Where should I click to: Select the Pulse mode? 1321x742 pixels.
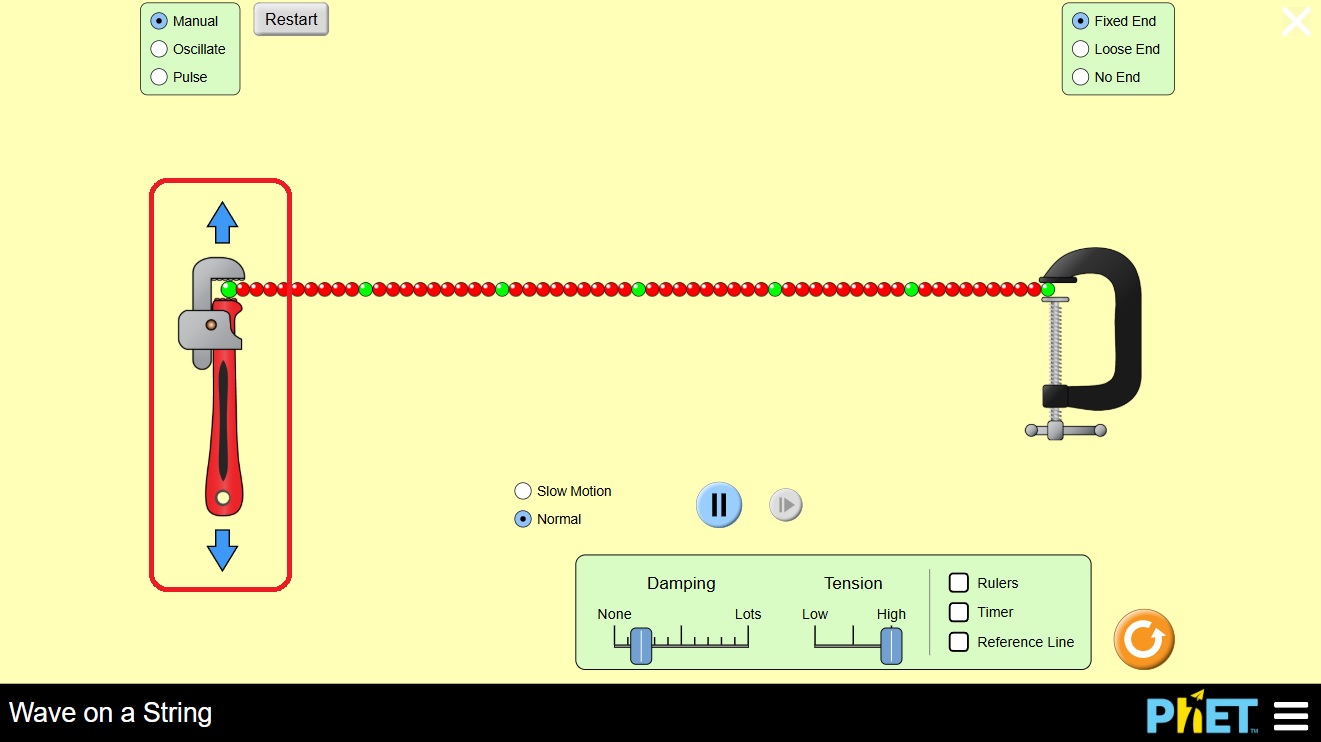[x=159, y=77]
